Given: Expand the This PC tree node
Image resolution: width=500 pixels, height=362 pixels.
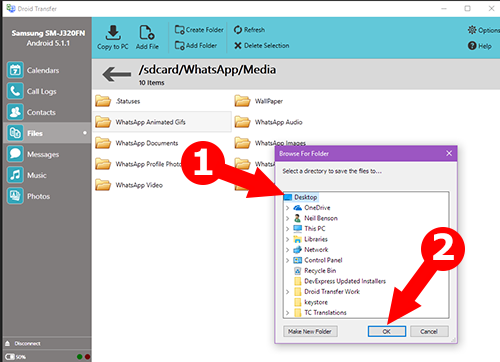Looking at the screenshot, I should click(287, 229).
